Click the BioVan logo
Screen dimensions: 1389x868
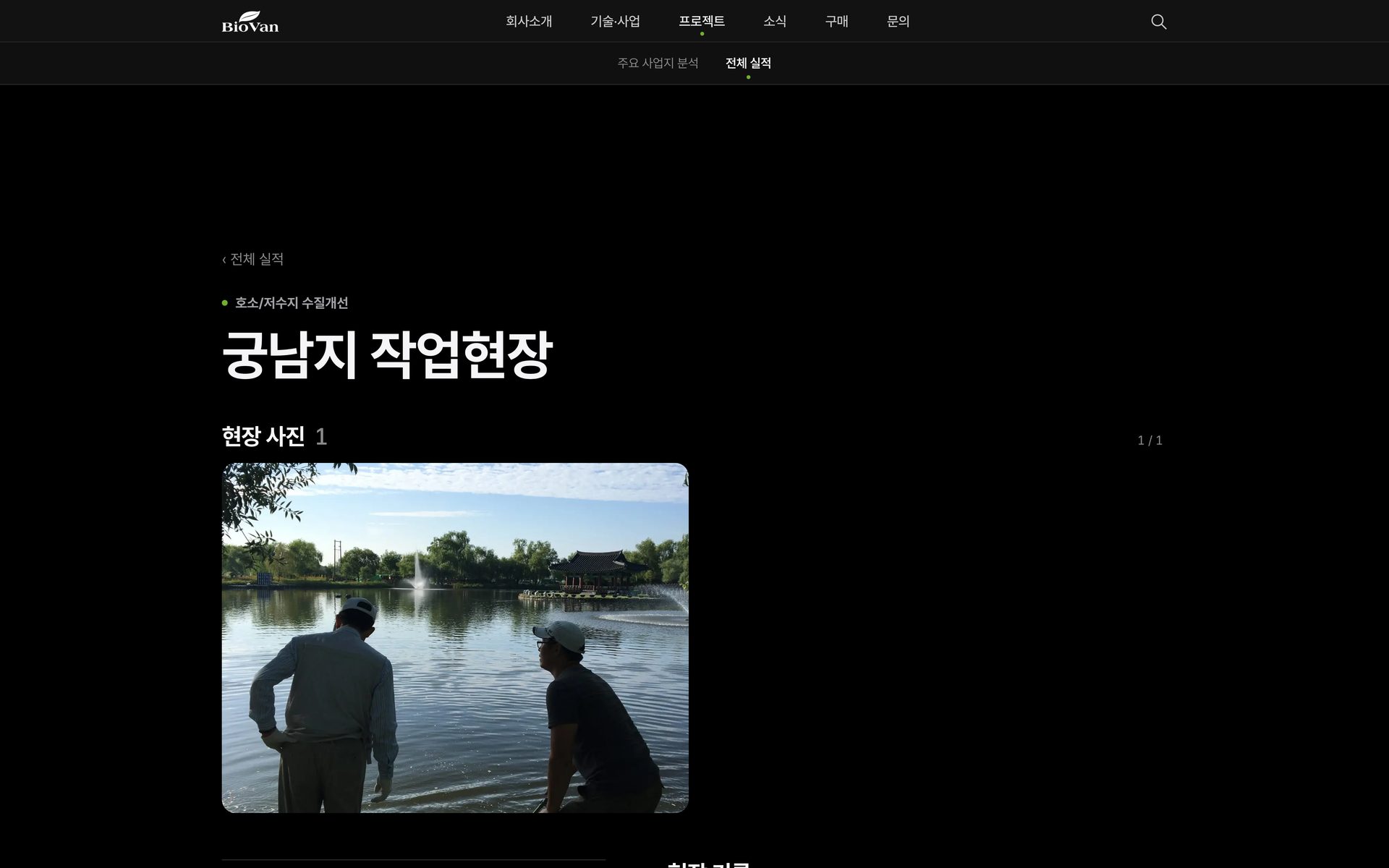coord(250,22)
